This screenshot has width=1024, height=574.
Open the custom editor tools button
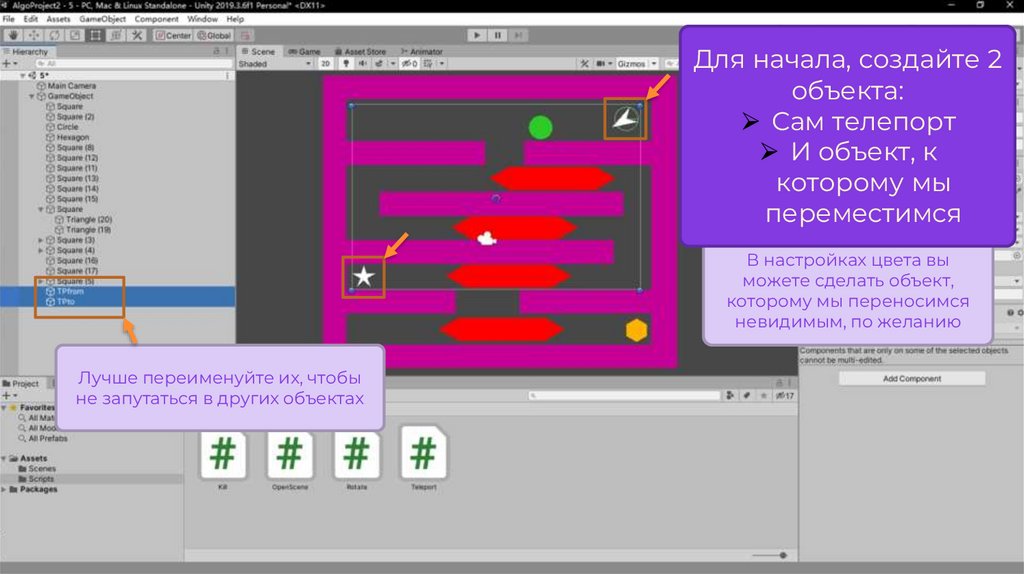click(137, 35)
